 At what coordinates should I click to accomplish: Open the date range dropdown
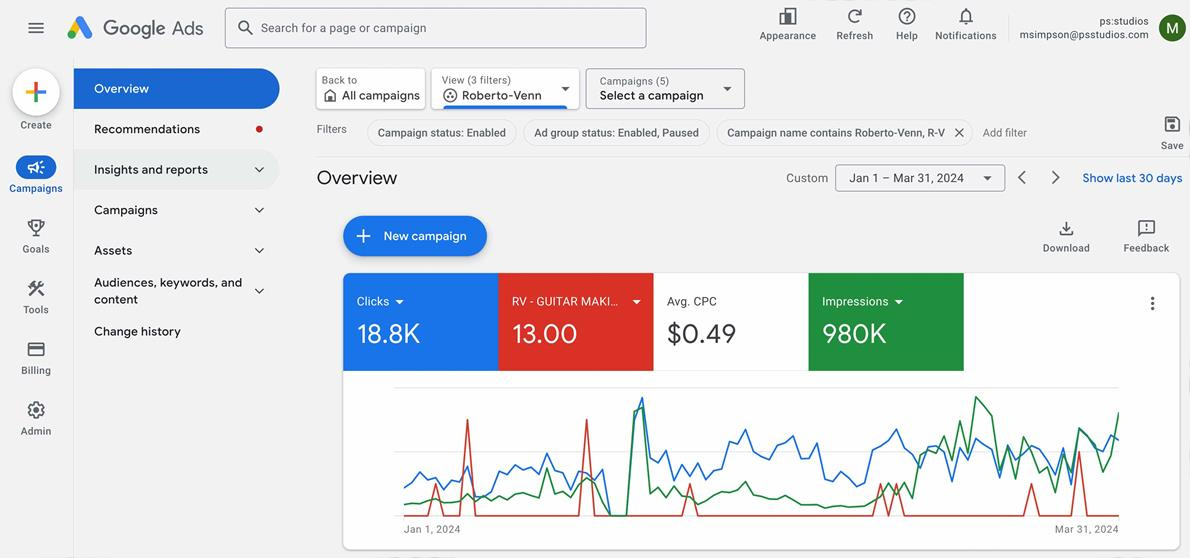(921, 178)
